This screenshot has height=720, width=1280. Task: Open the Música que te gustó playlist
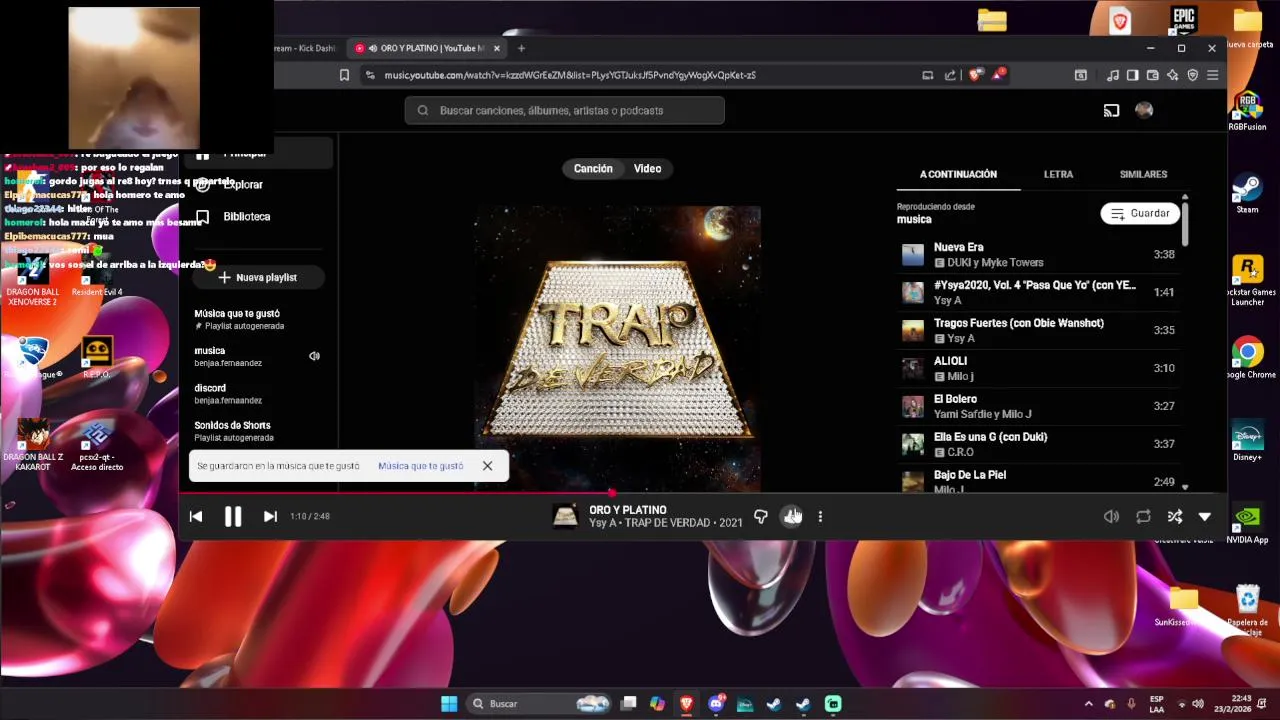click(x=259, y=319)
